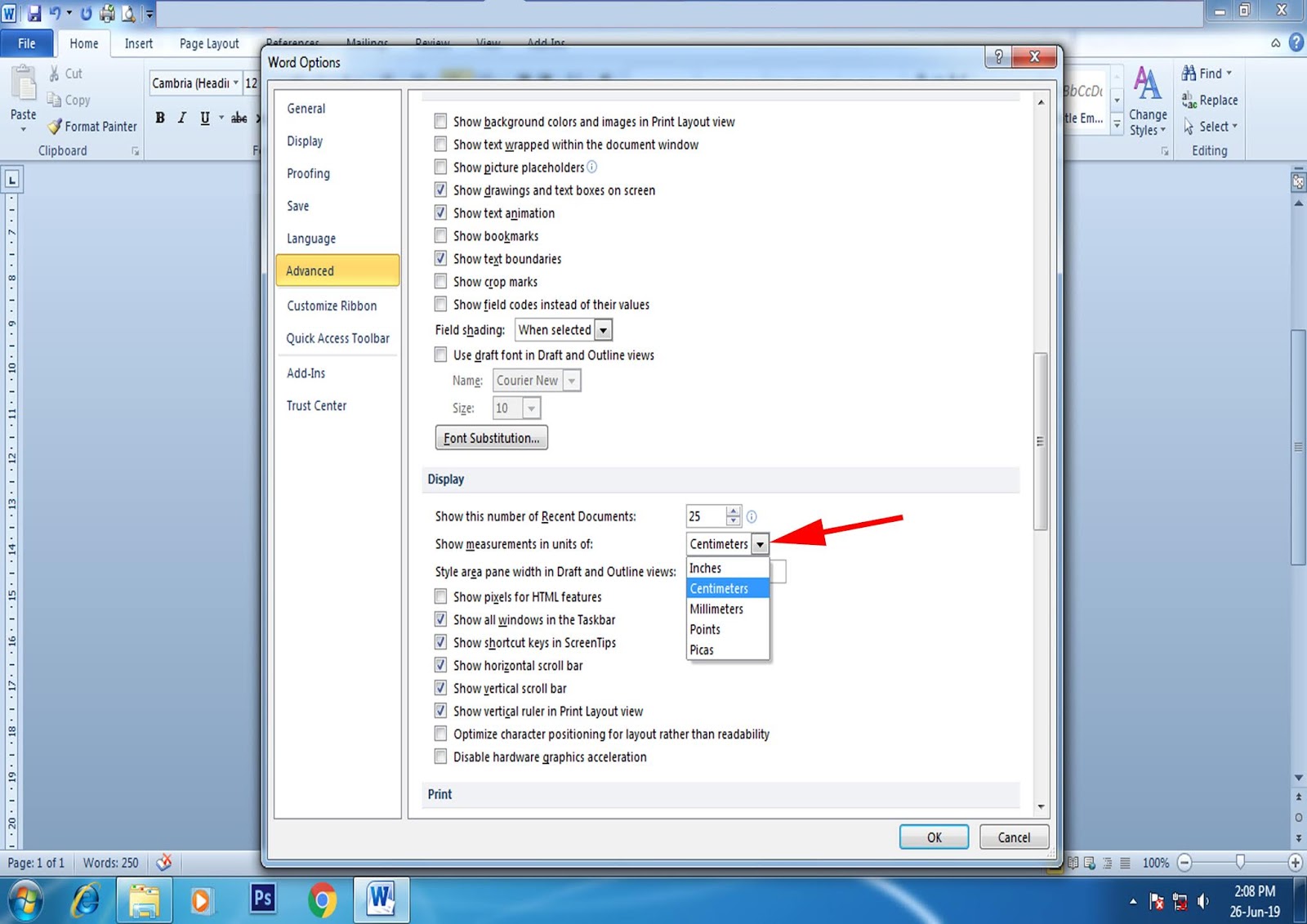The image size is (1307, 924).
Task: Enable Show text wrapped within document window
Action: click(x=440, y=144)
